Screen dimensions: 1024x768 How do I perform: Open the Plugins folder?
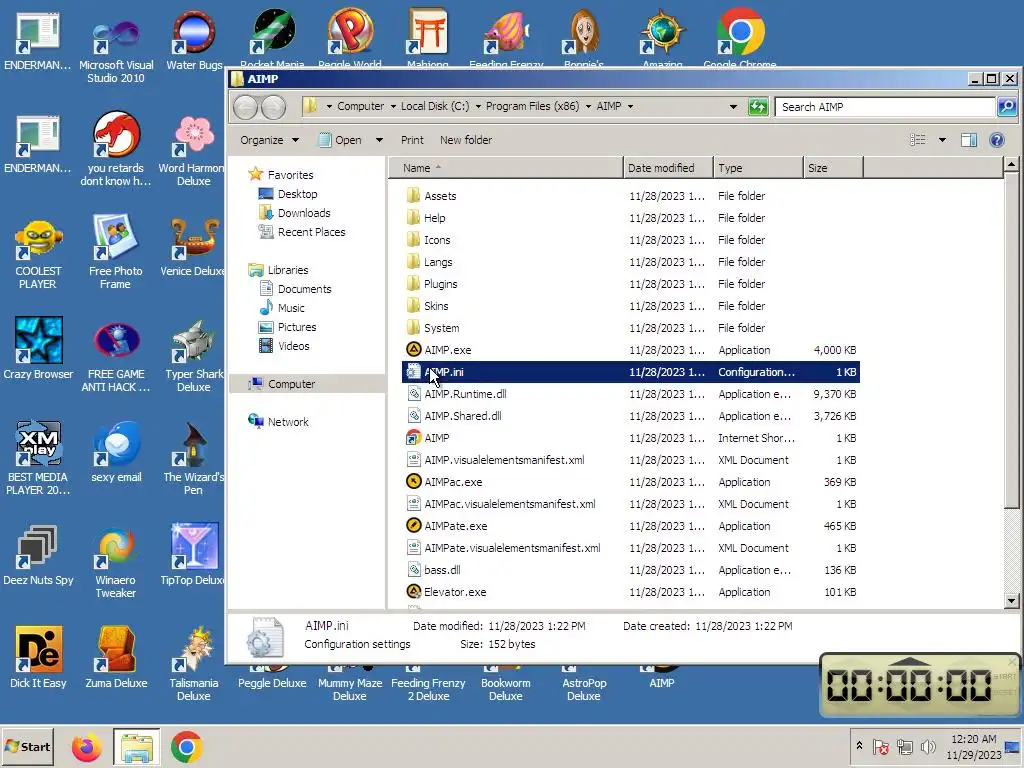point(440,284)
